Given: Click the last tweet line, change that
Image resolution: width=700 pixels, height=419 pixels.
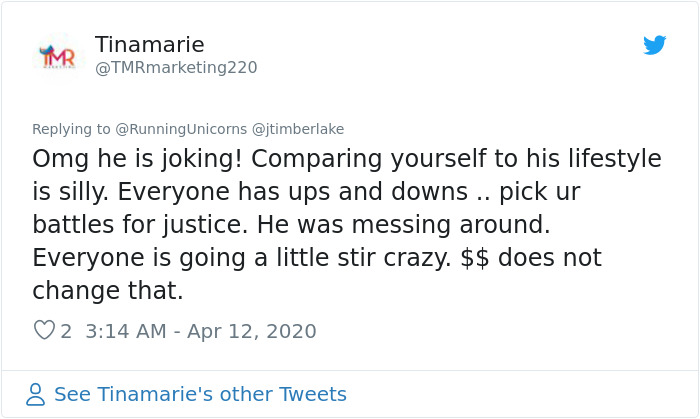Looking at the screenshot, I should pos(108,291).
